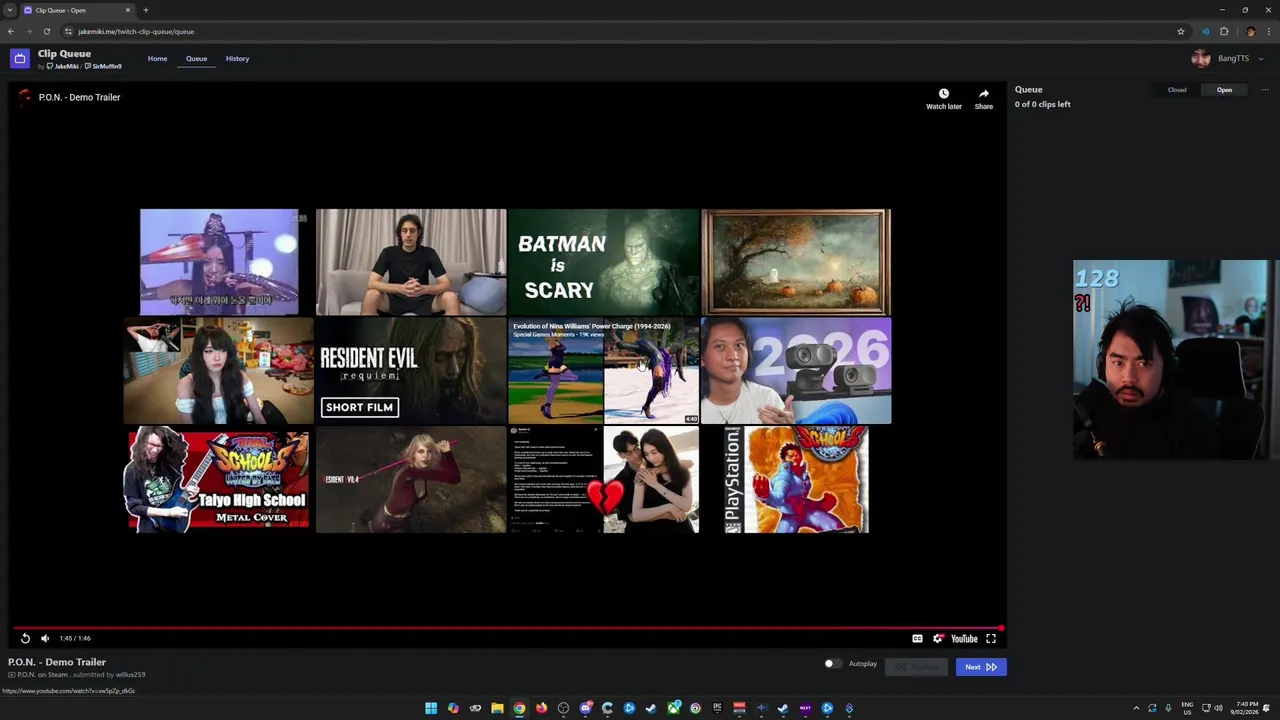Open YouTube player settings gear
1280x720 pixels.
938,638
